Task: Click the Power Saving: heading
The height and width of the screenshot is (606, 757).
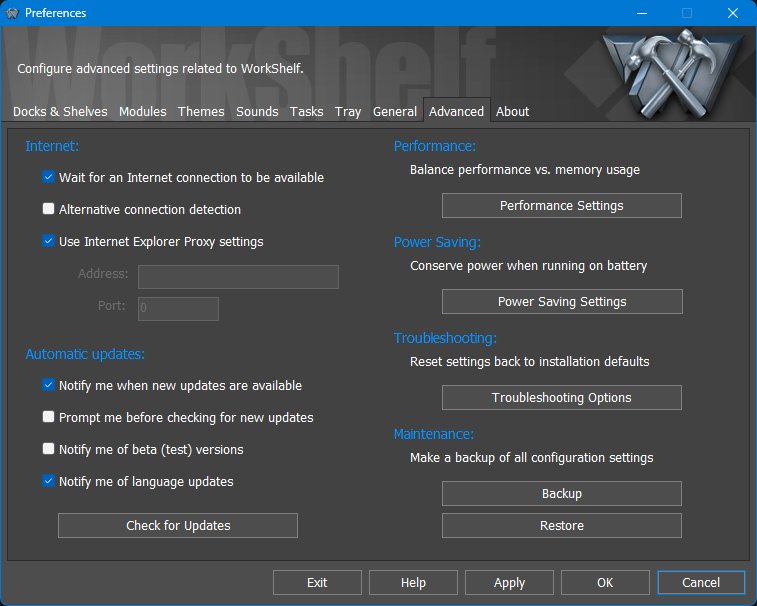Action: pos(437,242)
